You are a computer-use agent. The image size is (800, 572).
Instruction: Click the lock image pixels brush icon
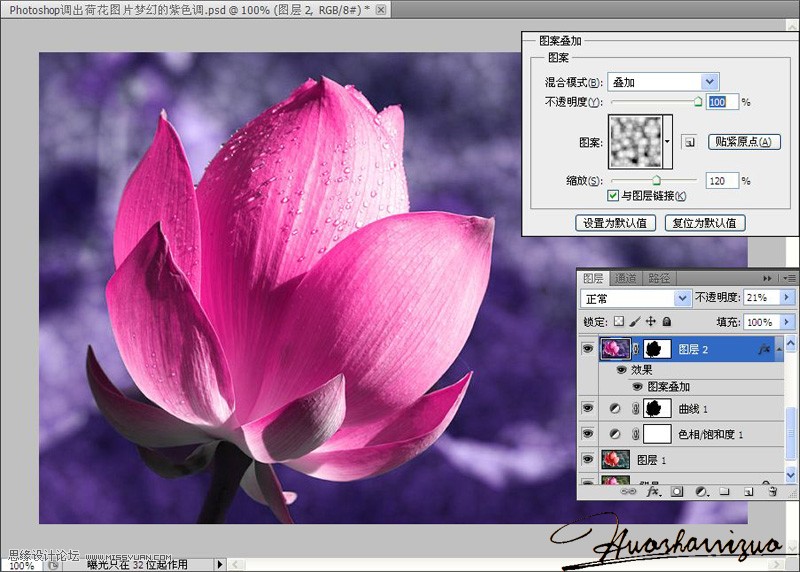(635, 321)
